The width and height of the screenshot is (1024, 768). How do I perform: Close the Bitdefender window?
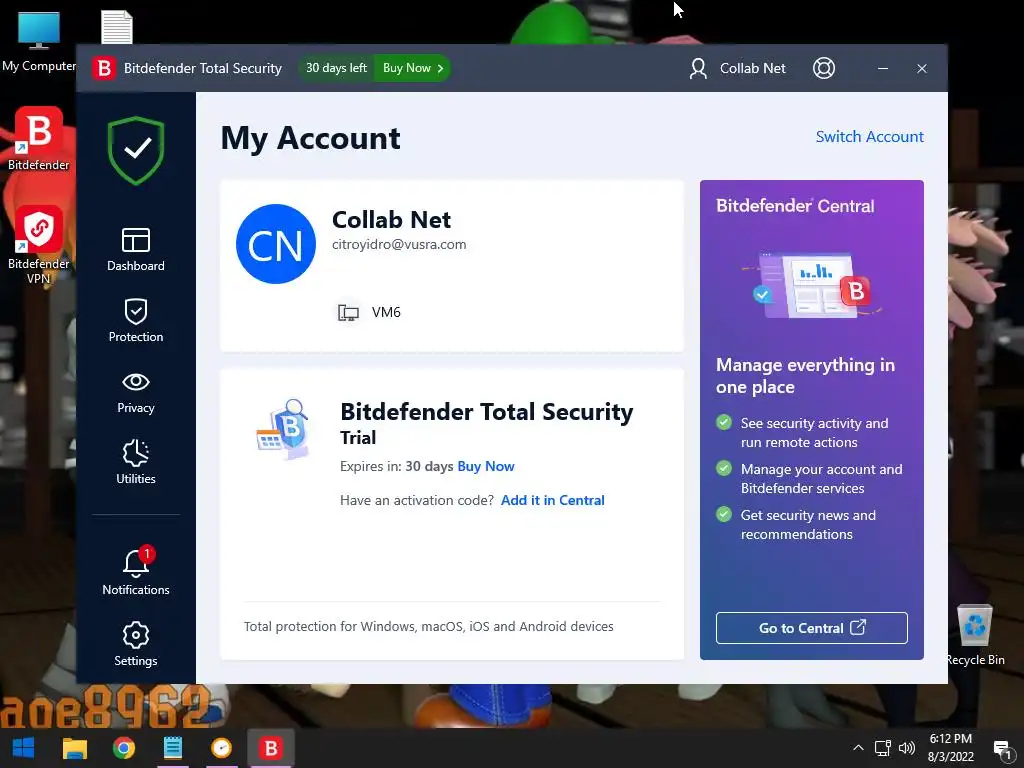(921, 68)
